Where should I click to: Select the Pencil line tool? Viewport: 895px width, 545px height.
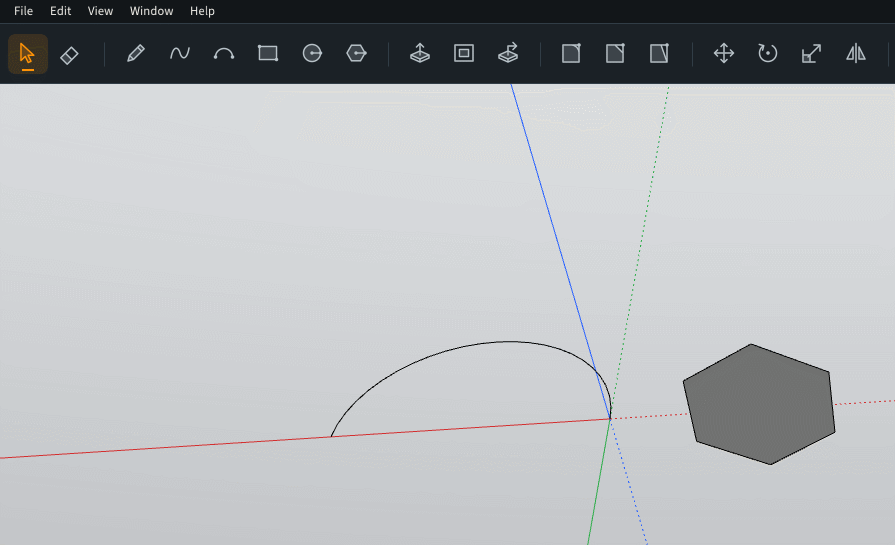(135, 54)
